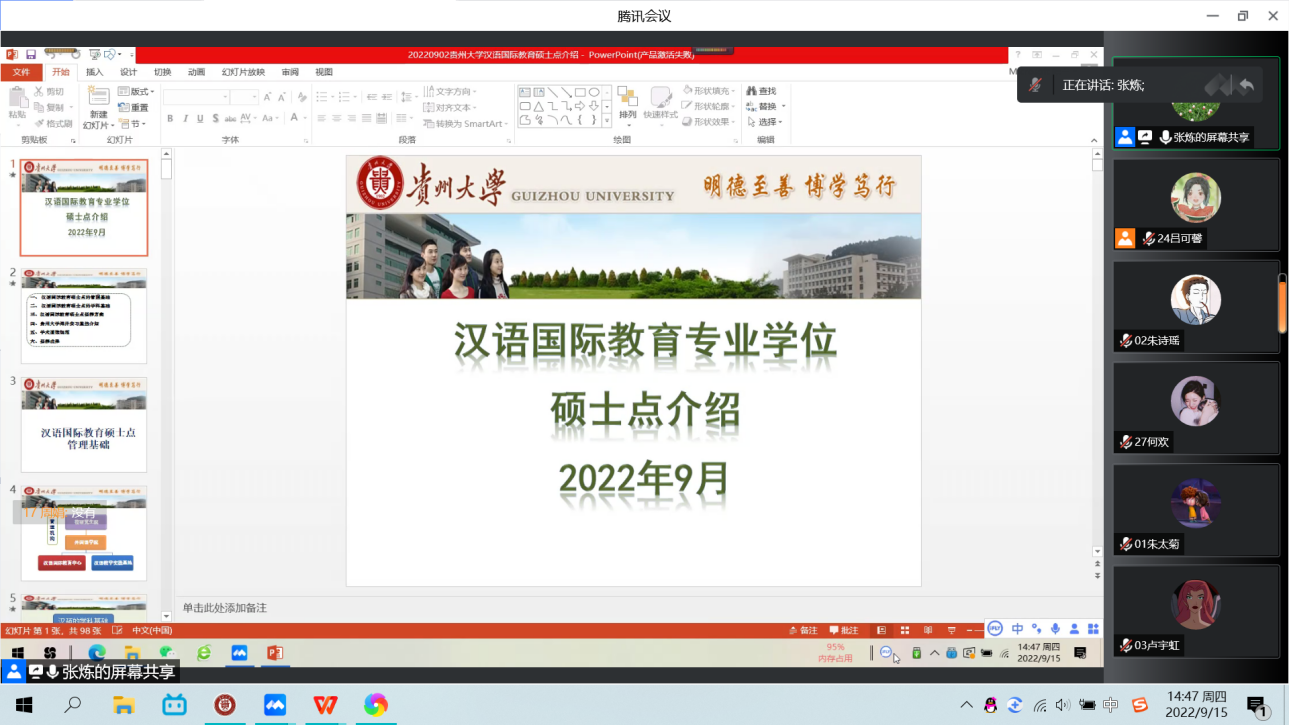Open the Section (节) dropdown
Image resolution: width=1289 pixels, height=725 pixels.
click(x=133, y=123)
